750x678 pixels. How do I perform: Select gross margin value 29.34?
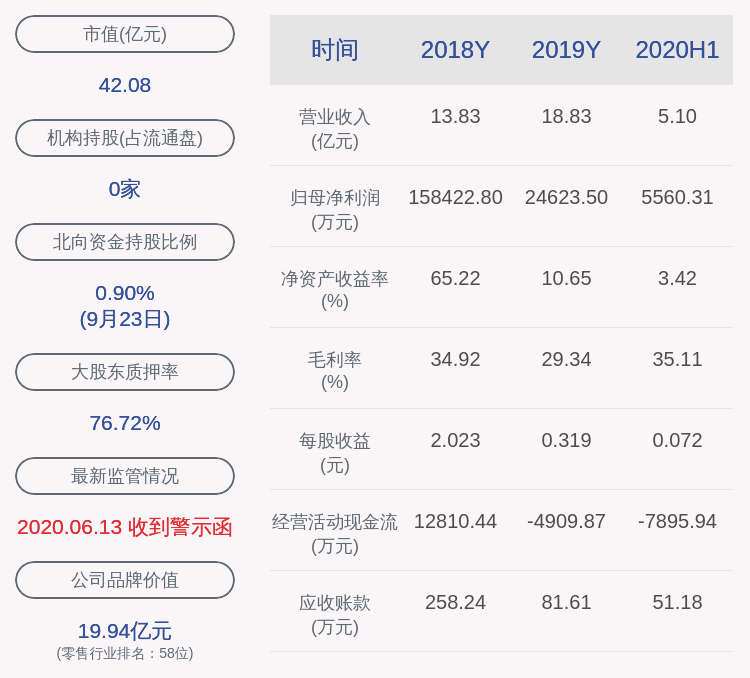(566, 359)
